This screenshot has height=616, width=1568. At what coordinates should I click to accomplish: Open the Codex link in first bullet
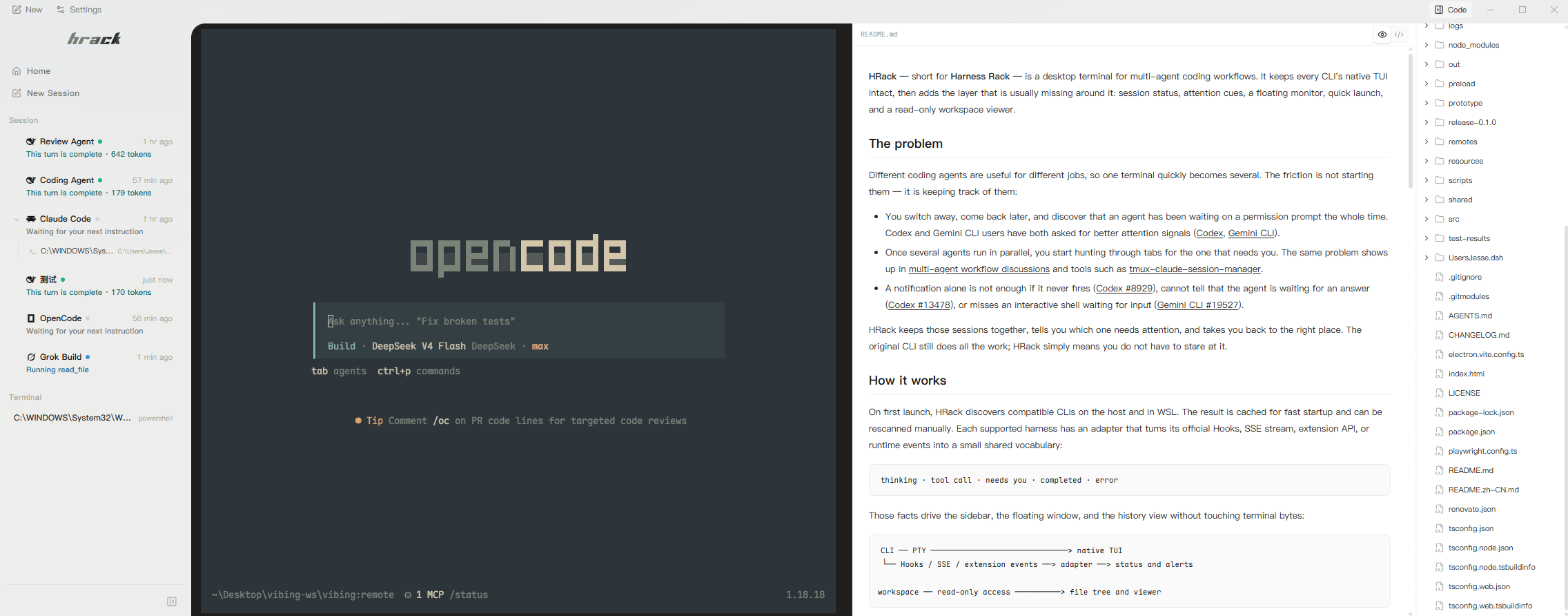coord(1210,233)
